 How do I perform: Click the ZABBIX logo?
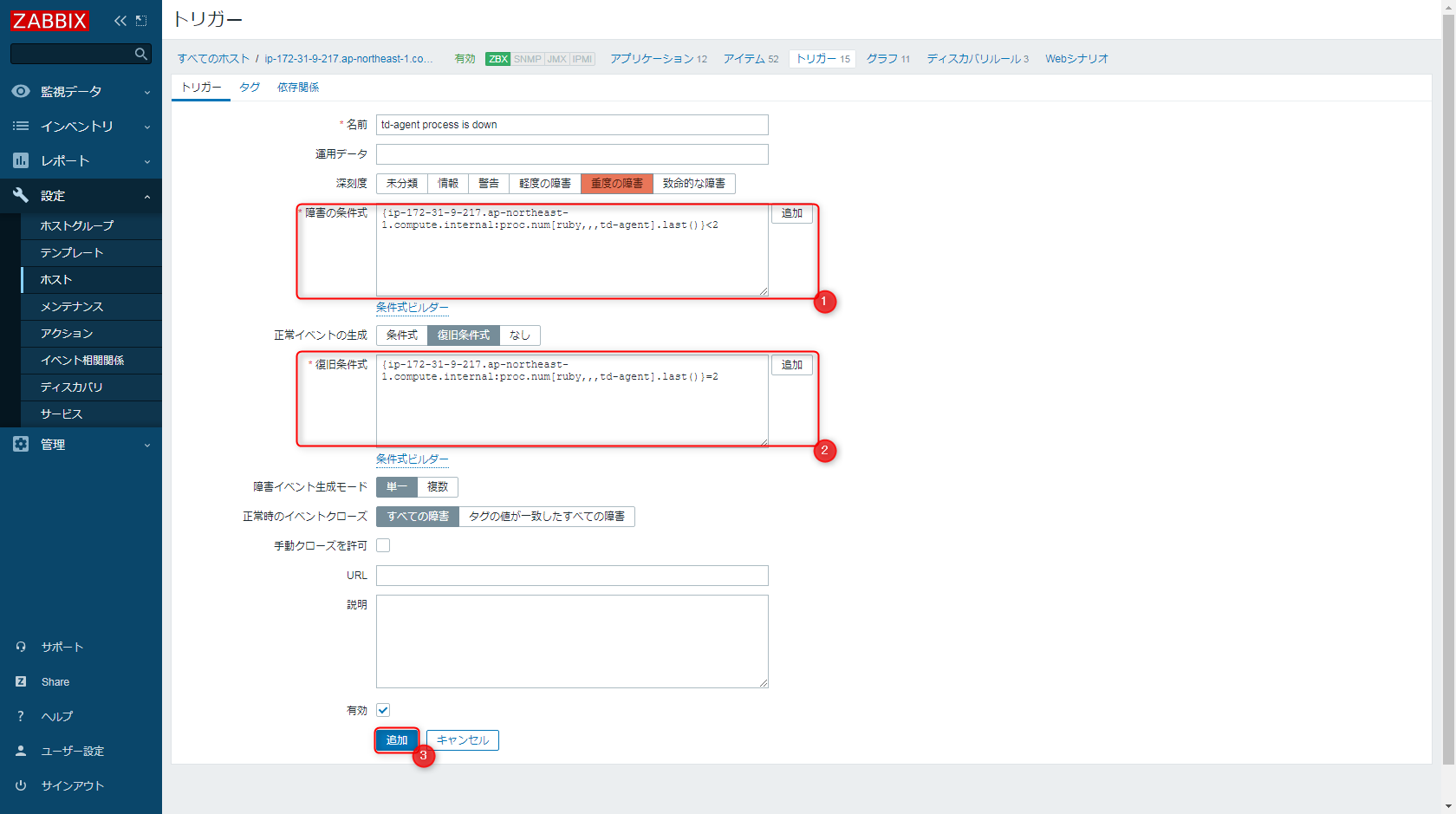(49, 20)
